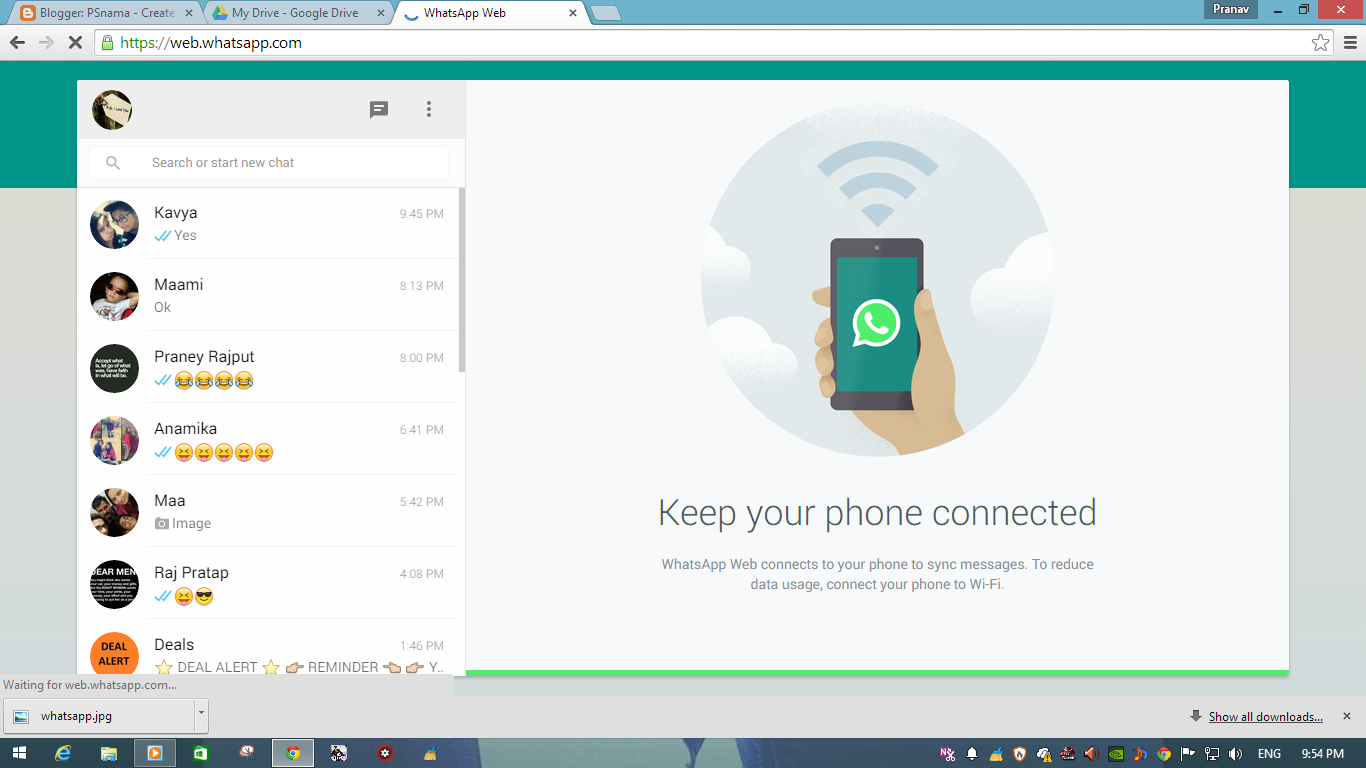Image resolution: width=1366 pixels, height=768 pixels.
Task: Switch to the Blogger PSnama tab
Action: (x=106, y=13)
